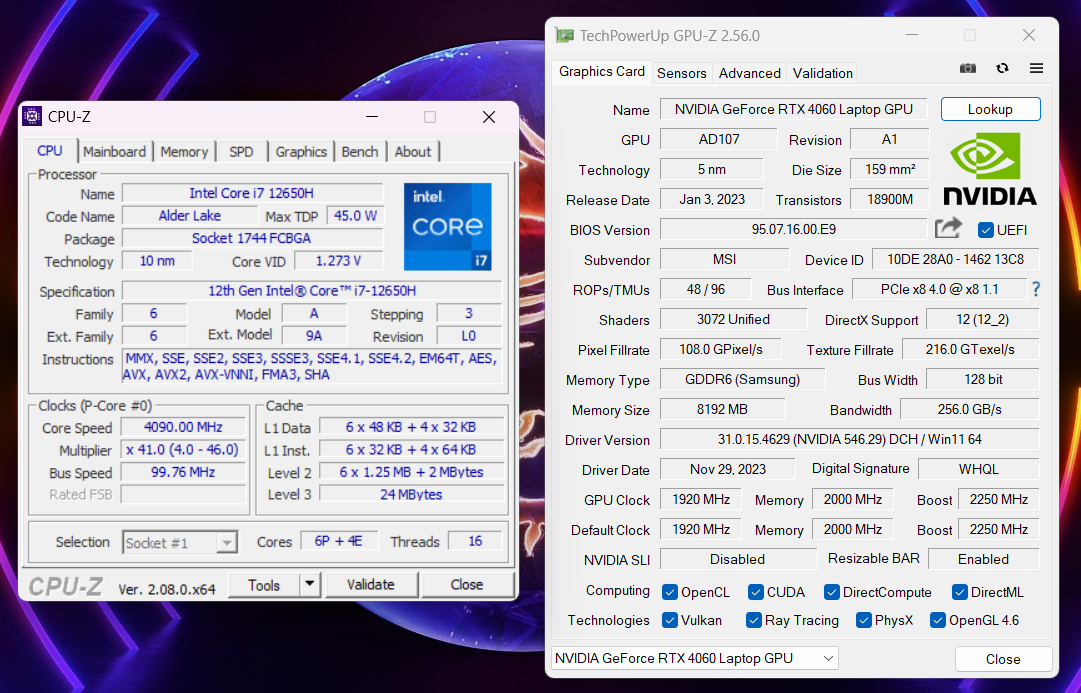This screenshot has height=693, width=1081.
Task: Toggle the DirectCompute checkbox
Action: click(831, 592)
